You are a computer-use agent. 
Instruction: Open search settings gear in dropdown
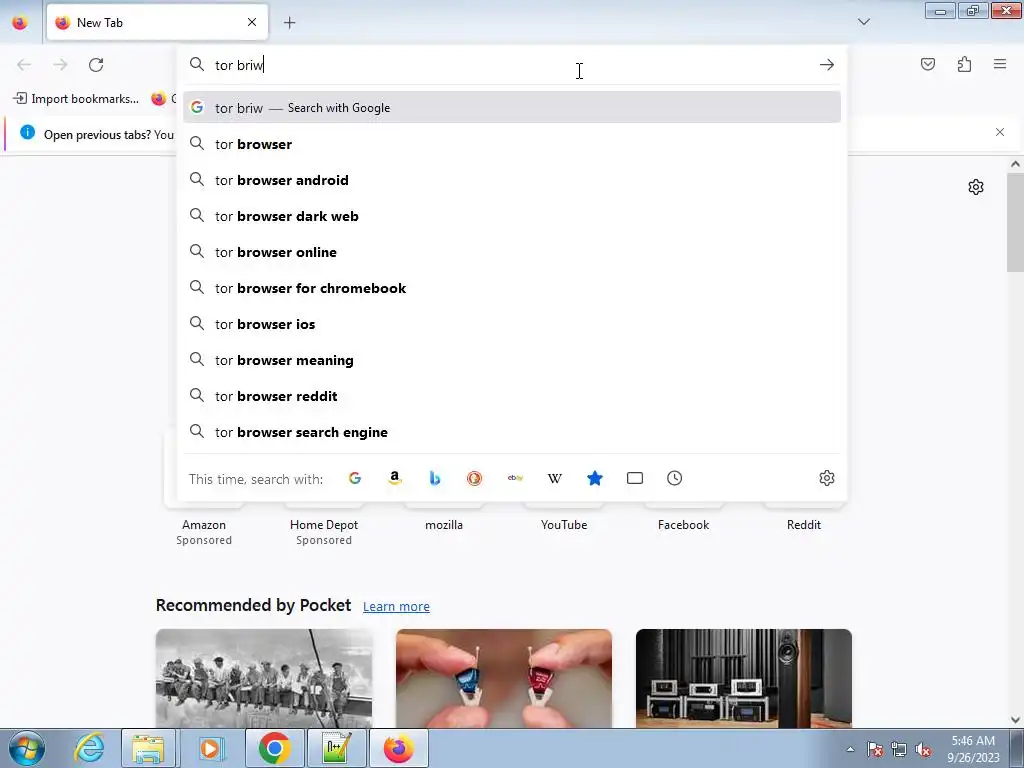pos(827,478)
